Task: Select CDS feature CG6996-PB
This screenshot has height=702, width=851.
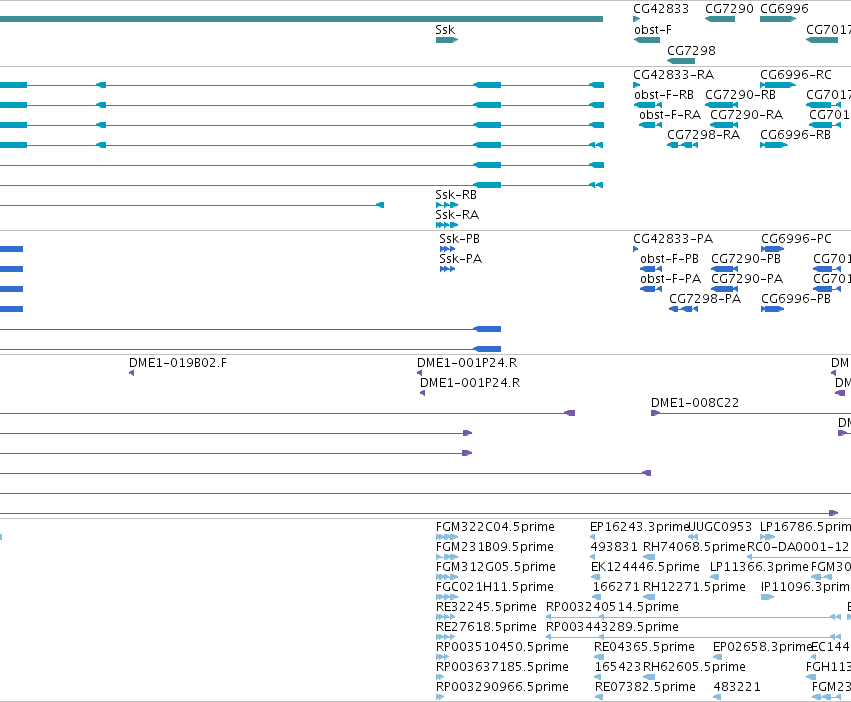Action: [x=796, y=299]
